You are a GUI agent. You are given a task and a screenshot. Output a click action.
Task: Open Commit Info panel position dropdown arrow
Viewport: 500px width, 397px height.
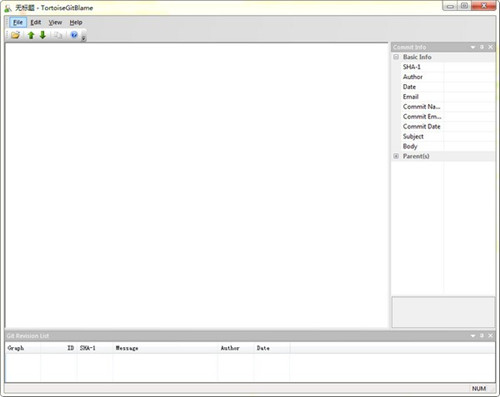click(473, 47)
